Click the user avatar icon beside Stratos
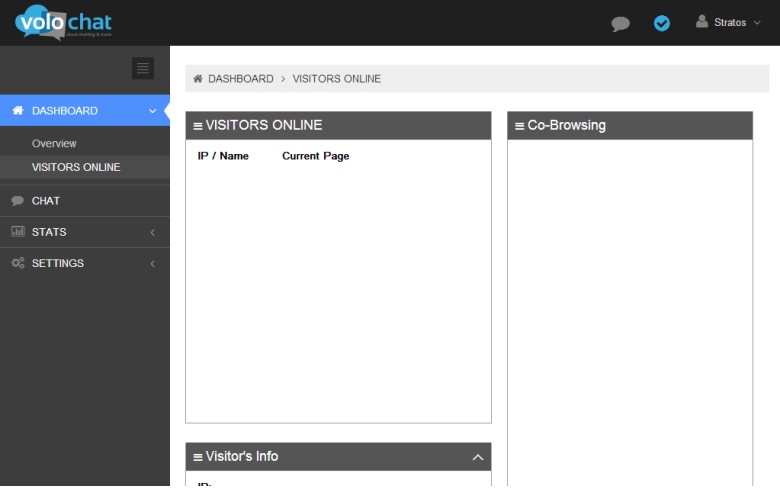Viewport: 780px width, 495px height. click(x=702, y=22)
